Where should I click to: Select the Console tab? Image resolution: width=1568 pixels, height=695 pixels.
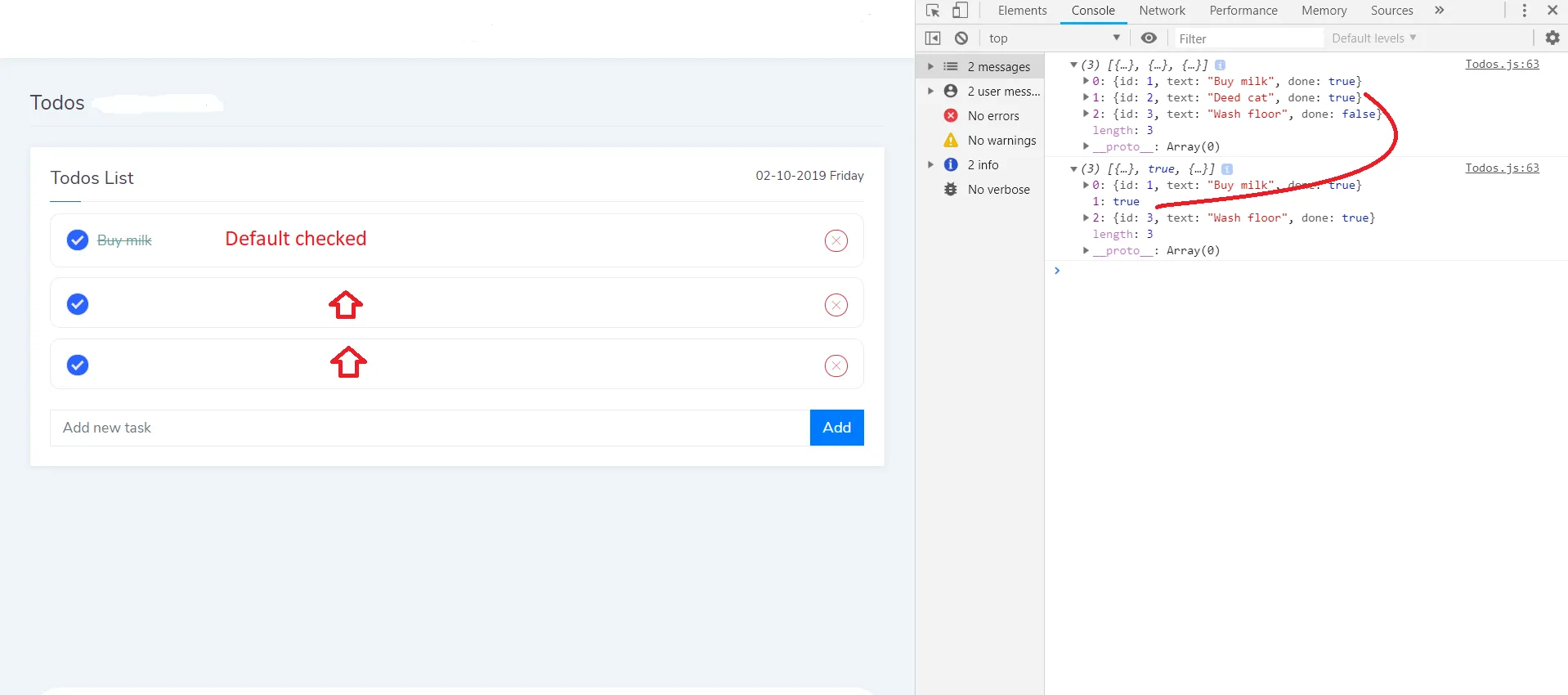pos(1093,11)
